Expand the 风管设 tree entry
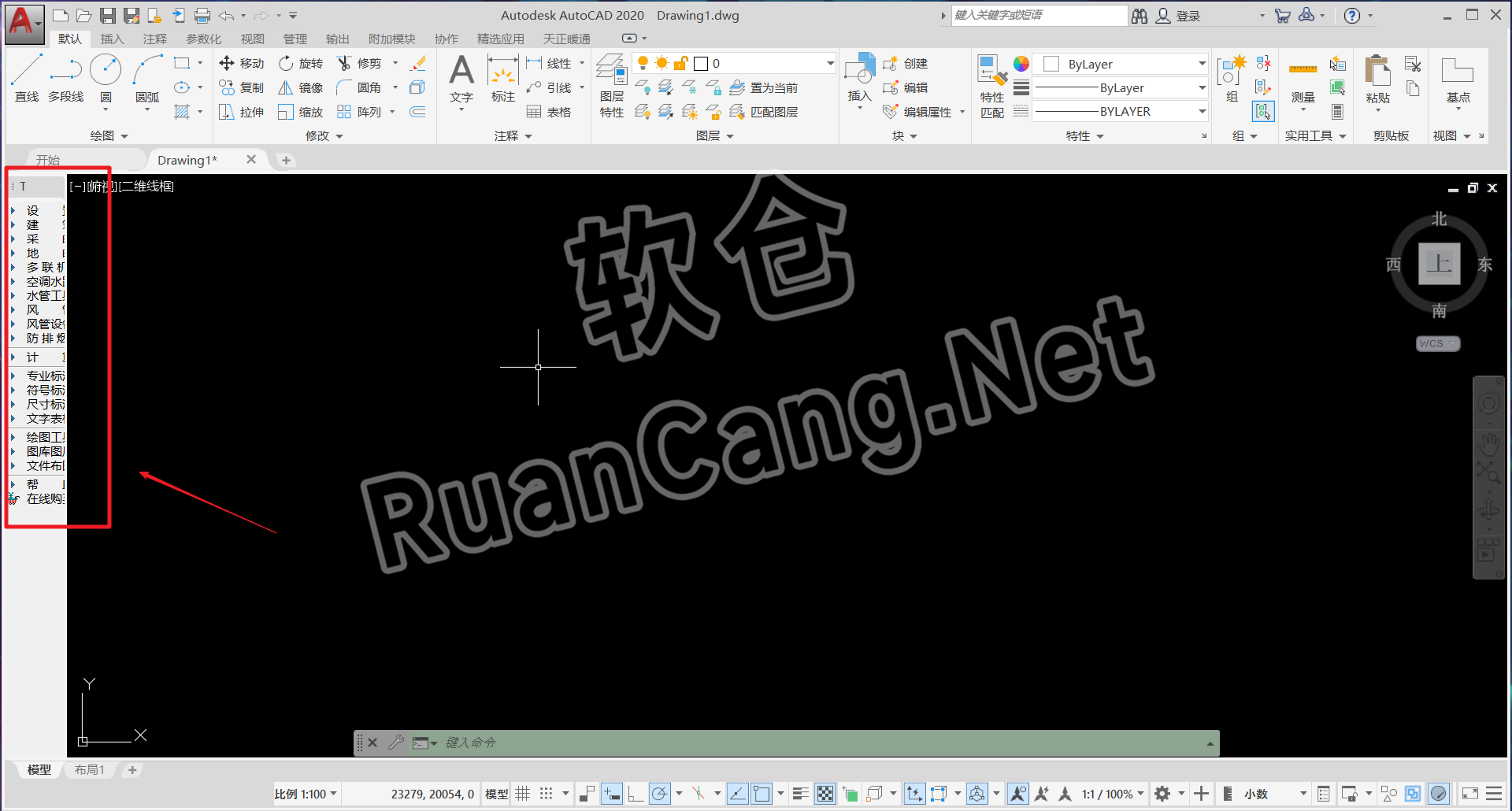 (13, 324)
